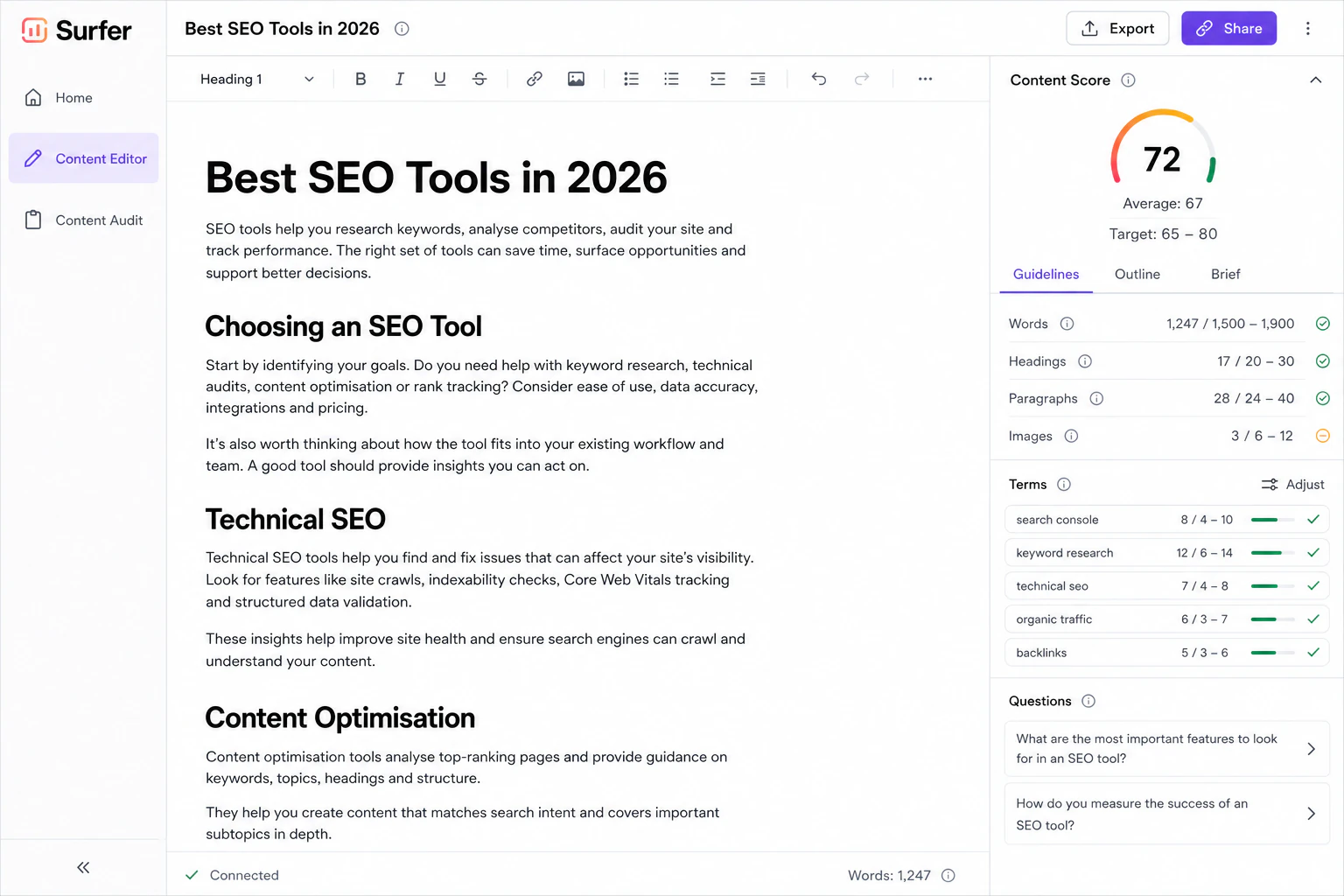Click the Surfer logo
Image resolution: width=1344 pixels, height=896 pixels.
(76, 31)
